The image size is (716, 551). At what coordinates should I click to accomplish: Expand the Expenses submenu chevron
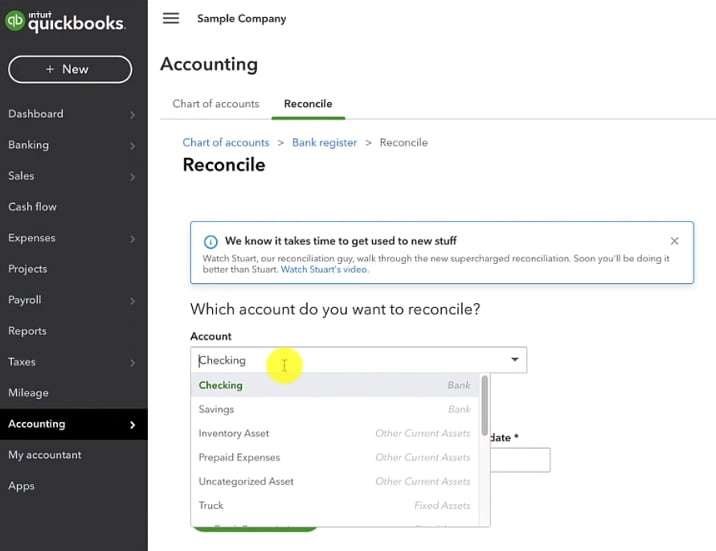point(132,239)
